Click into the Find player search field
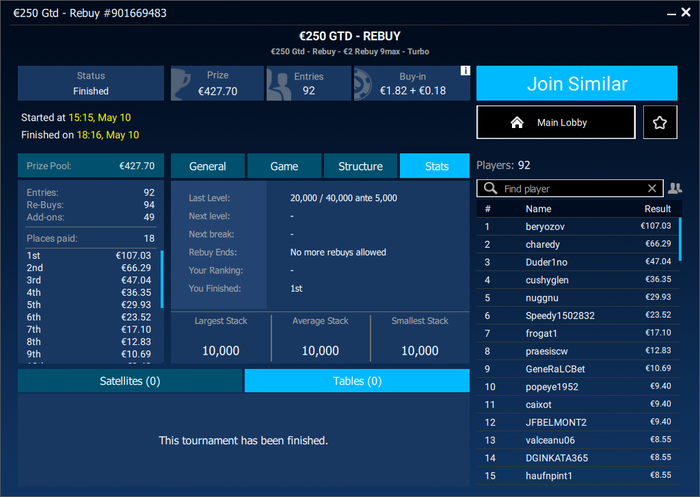Screen dimensions: 700x497 click(x=571, y=188)
